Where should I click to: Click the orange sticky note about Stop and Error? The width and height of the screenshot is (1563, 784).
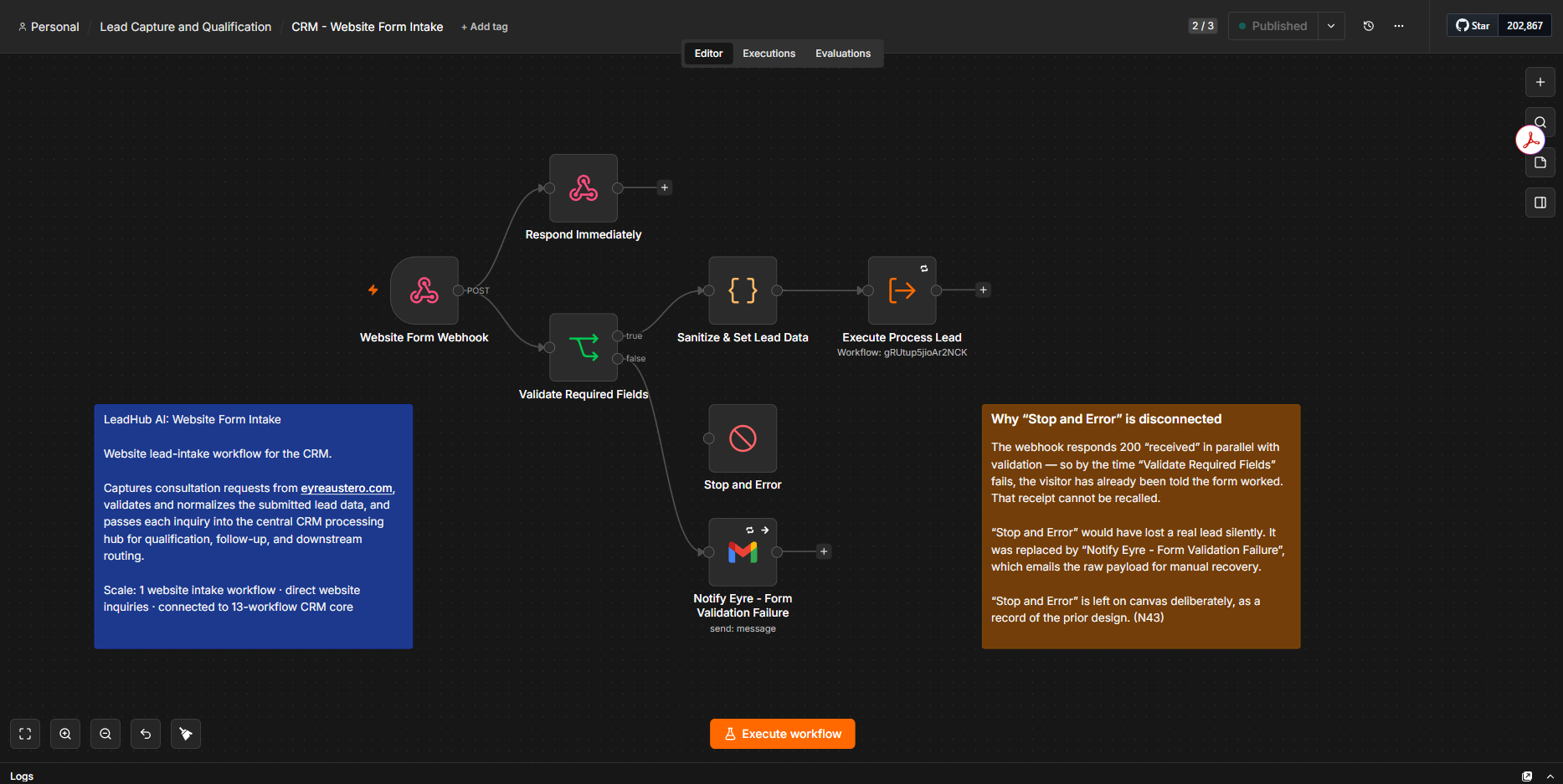1141,526
